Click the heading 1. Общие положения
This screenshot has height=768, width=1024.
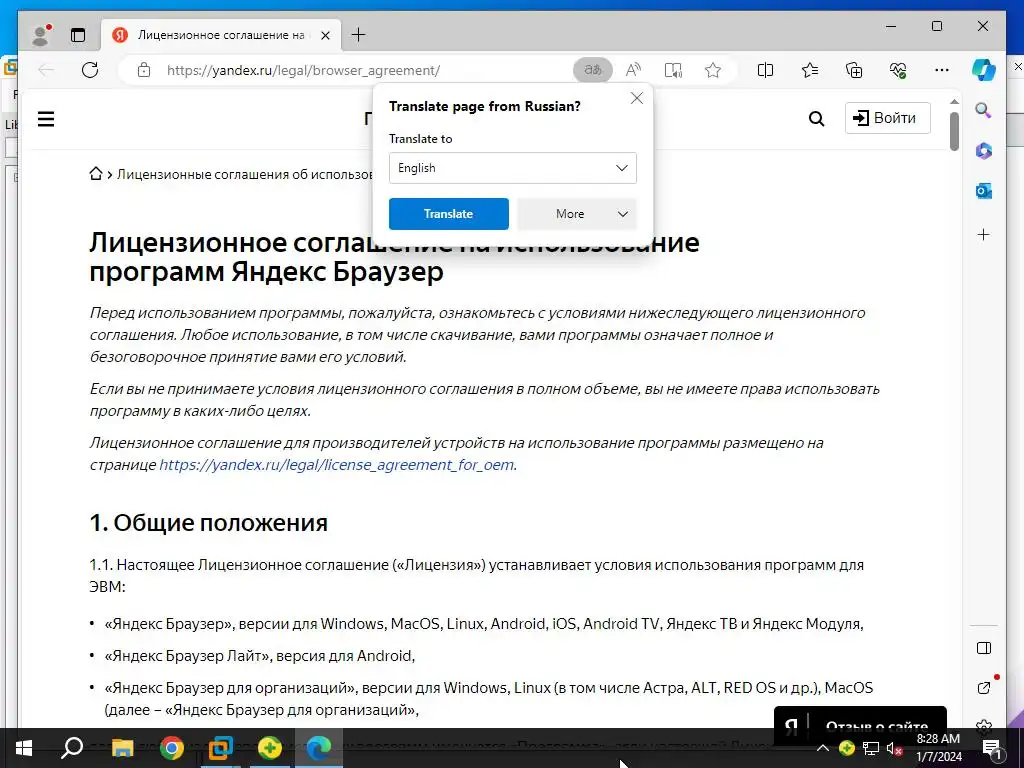[208, 523]
